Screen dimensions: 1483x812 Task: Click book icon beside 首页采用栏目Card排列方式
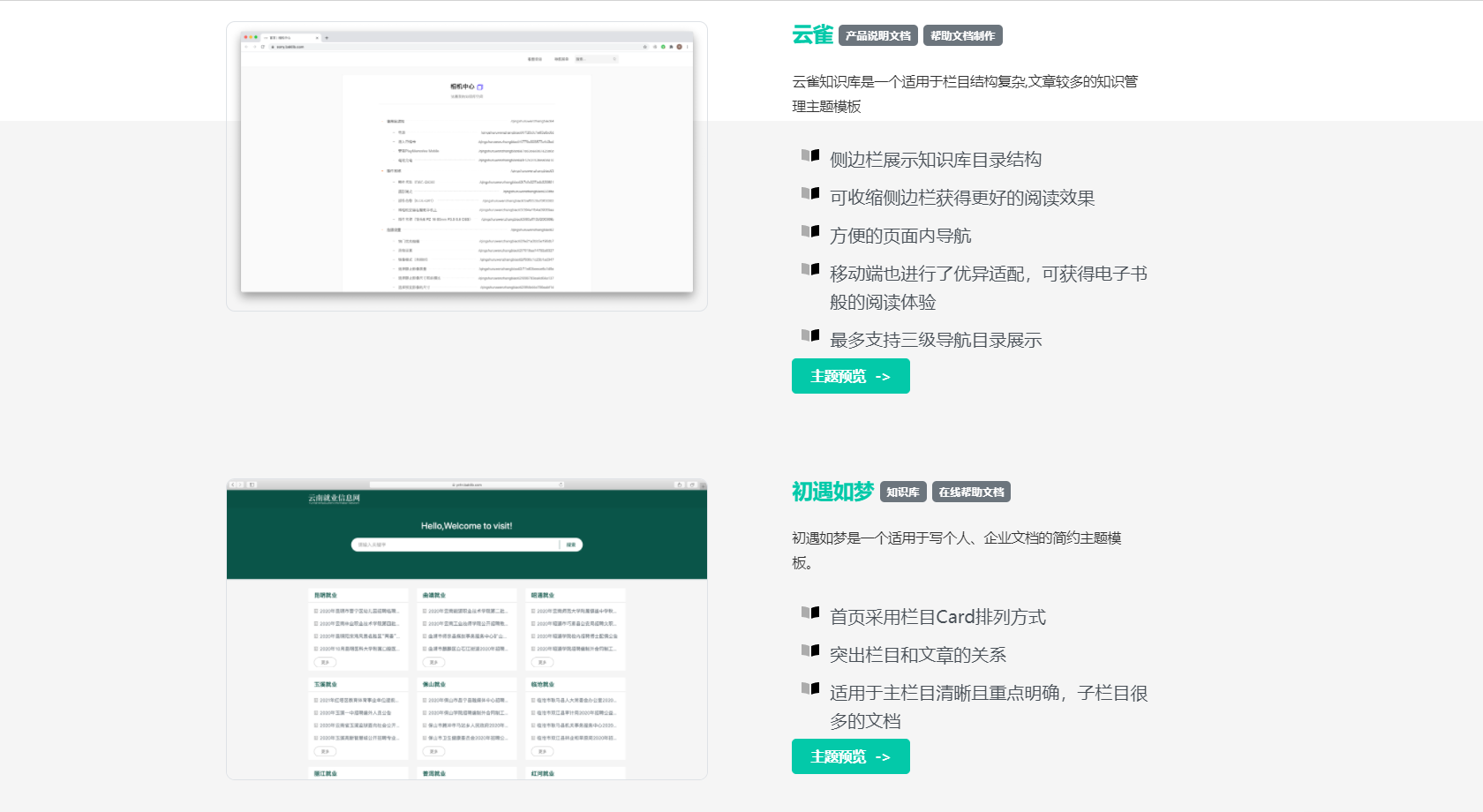[810, 613]
